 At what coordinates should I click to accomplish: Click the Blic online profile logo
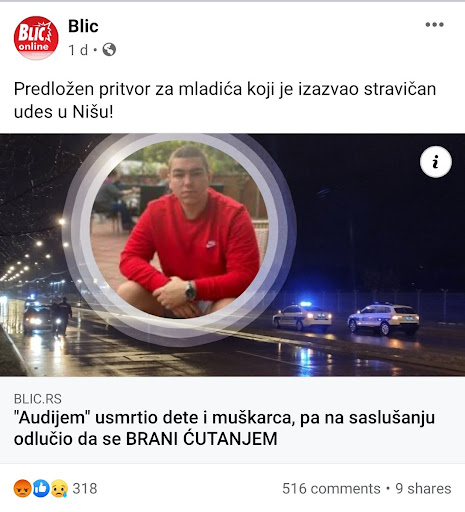click(x=36, y=38)
